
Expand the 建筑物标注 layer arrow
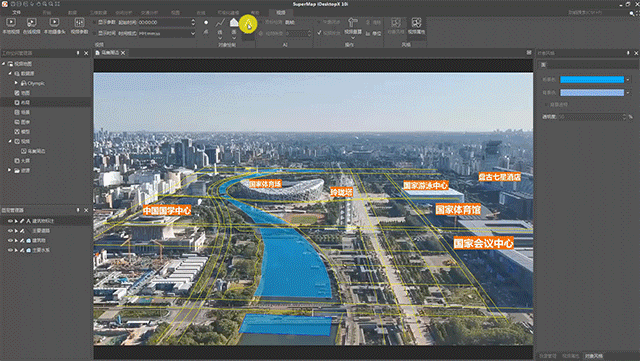point(16,221)
